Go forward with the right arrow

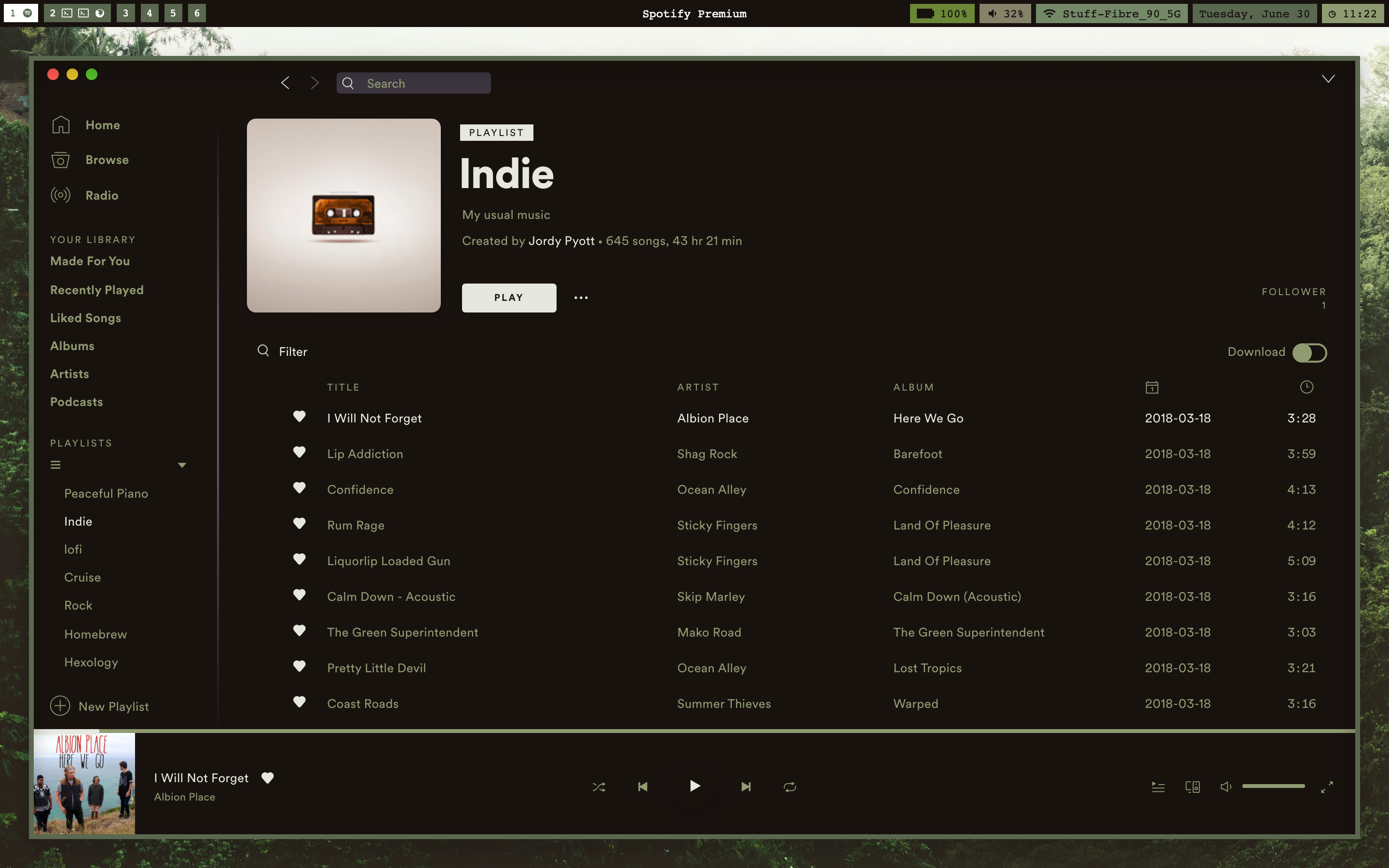(314, 83)
